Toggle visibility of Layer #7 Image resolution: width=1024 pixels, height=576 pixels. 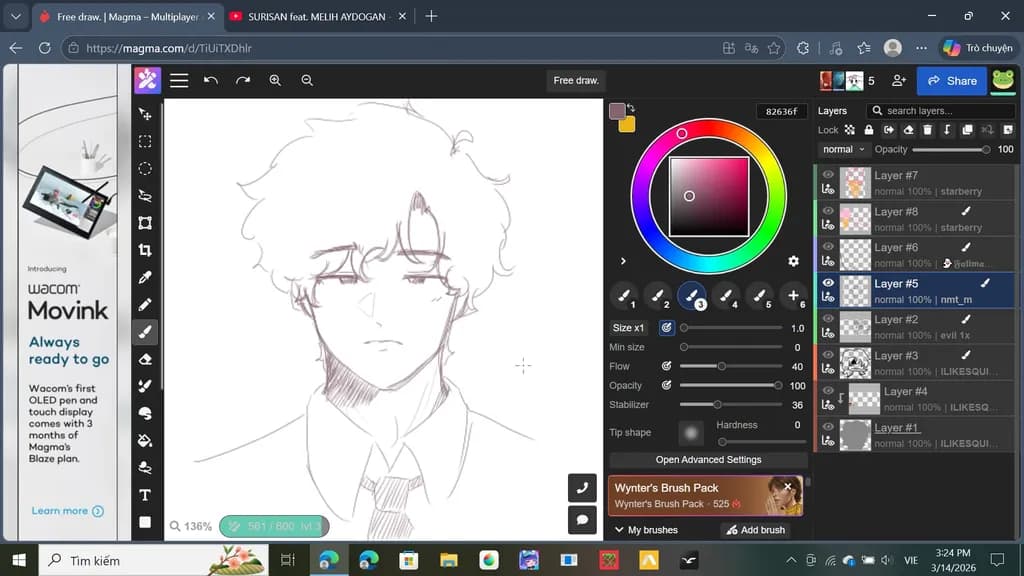pos(828,174)
